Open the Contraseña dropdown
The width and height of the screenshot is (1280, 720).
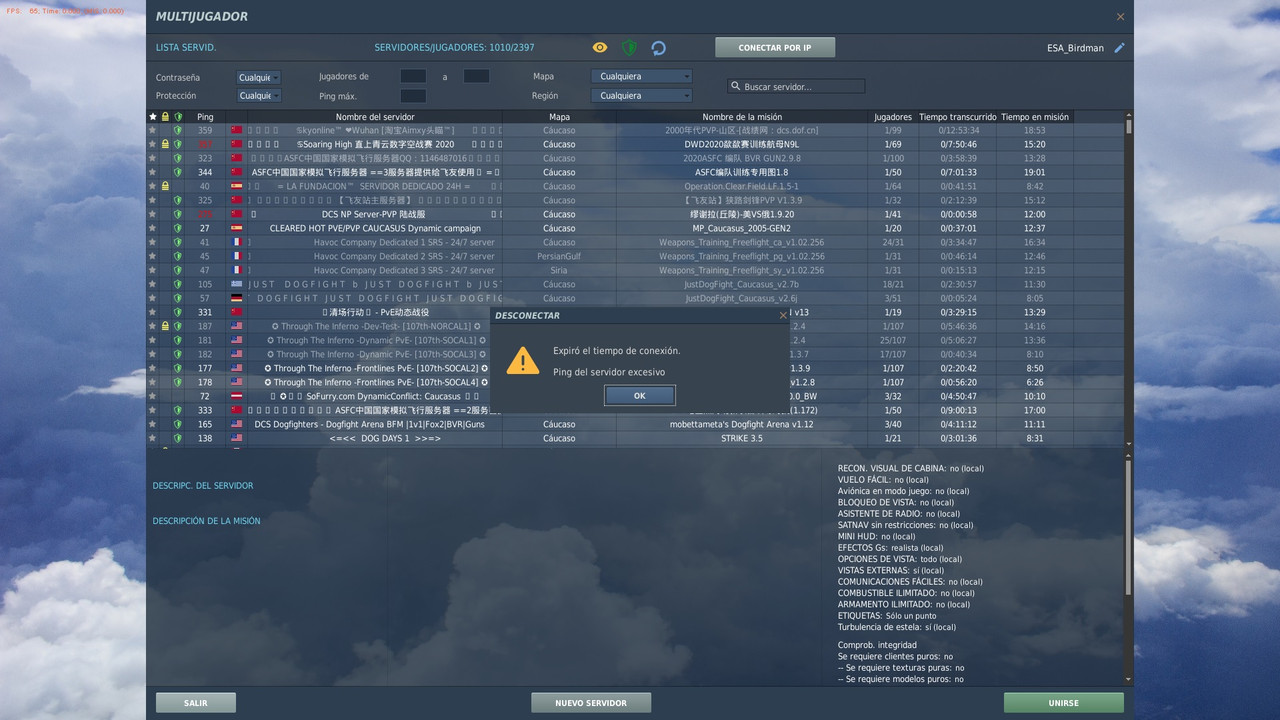(x=259, y=77)
